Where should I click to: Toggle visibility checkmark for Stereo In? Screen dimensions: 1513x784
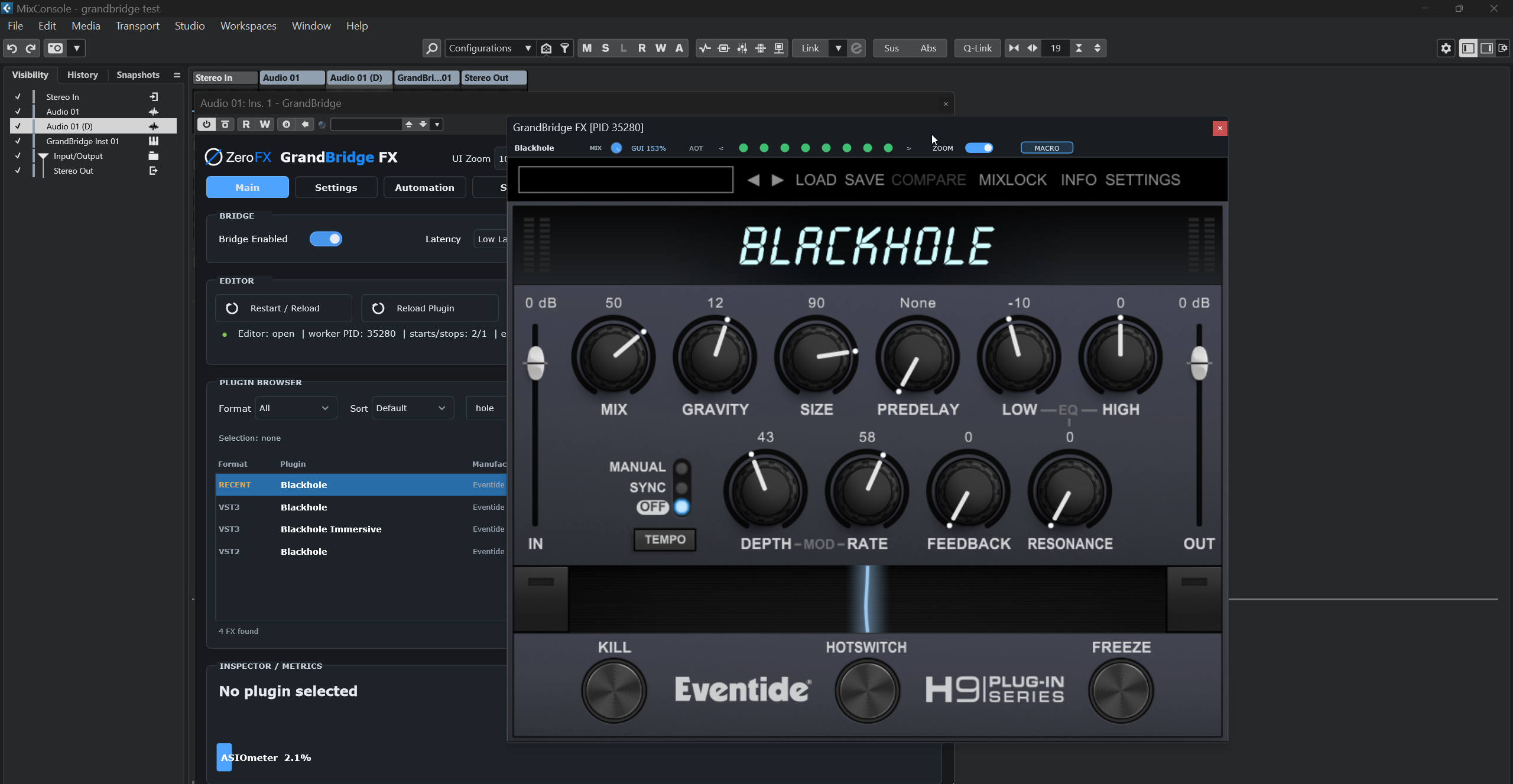[18, 97]
